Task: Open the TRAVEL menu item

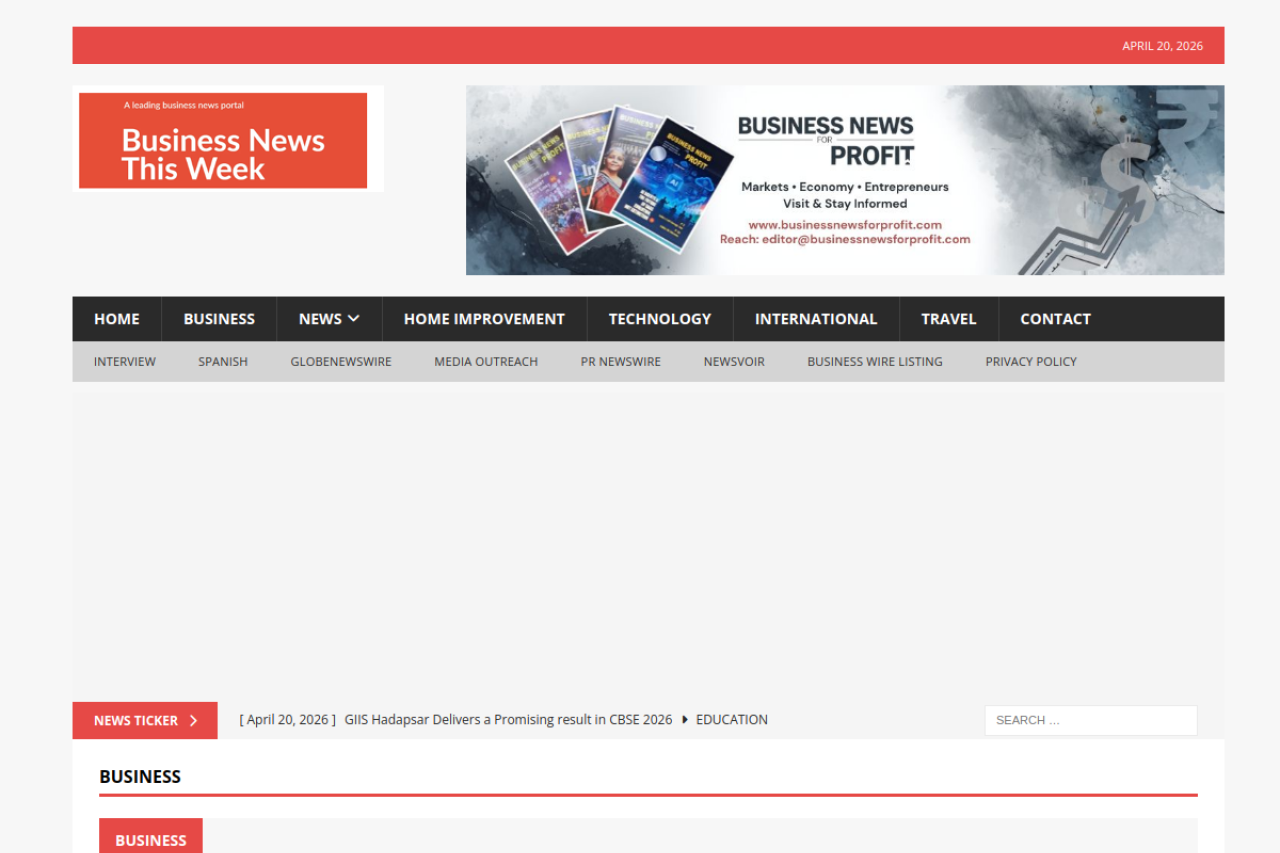Action: pyautogui.click(x=948, y=319)
